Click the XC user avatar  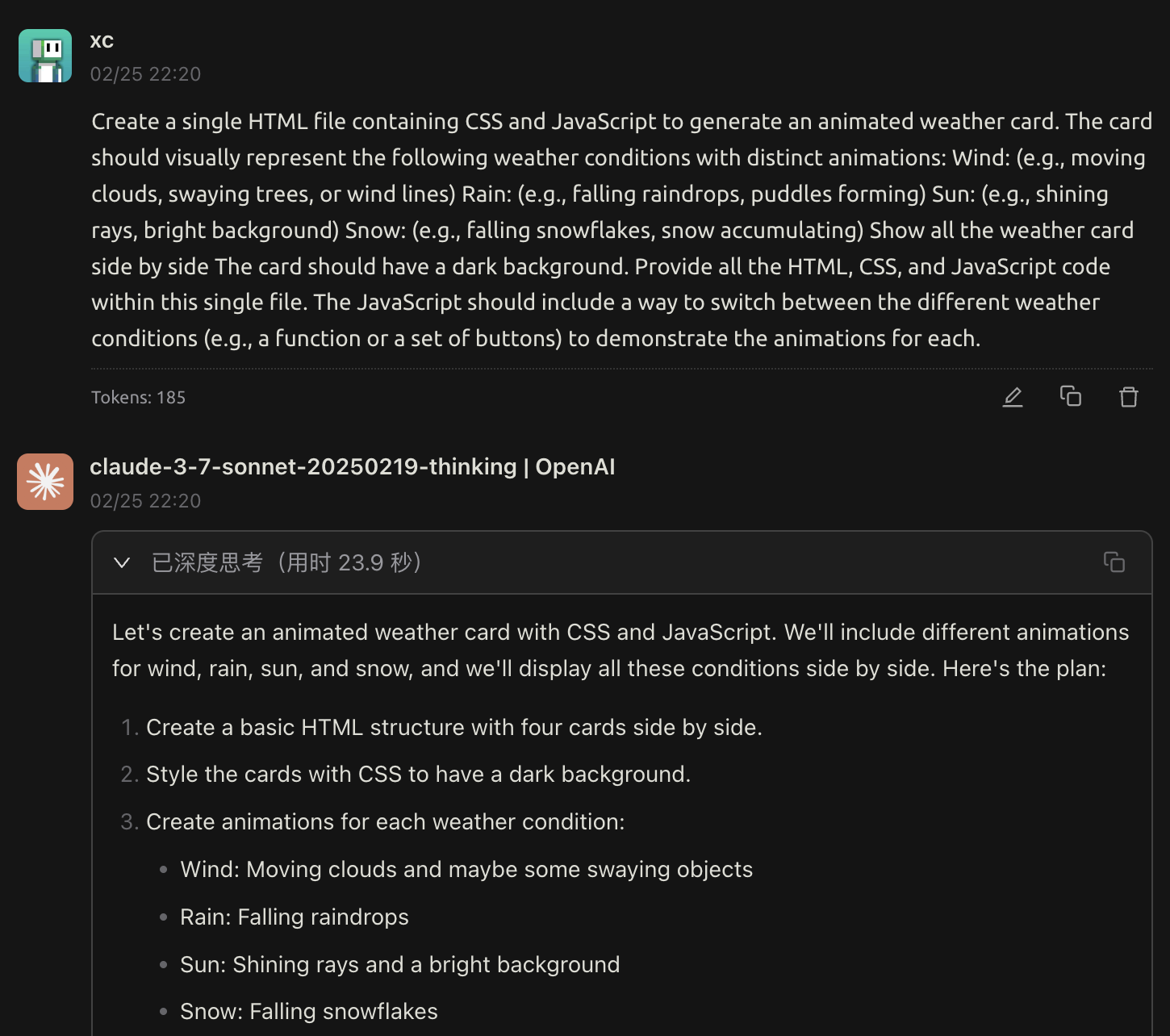tap(45, 56)
